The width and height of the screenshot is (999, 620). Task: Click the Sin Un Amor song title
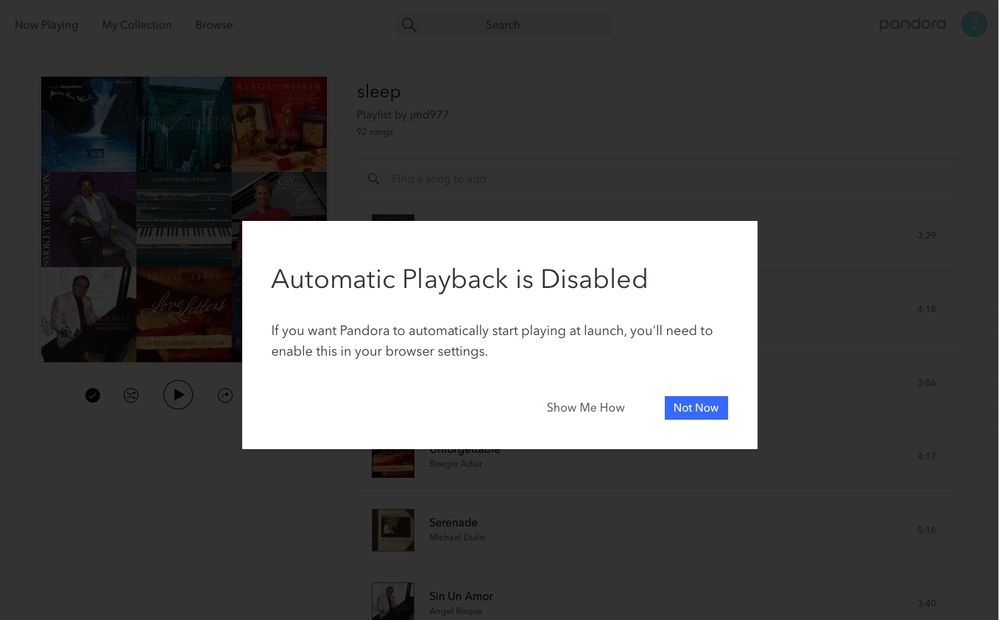coord(461,596)
